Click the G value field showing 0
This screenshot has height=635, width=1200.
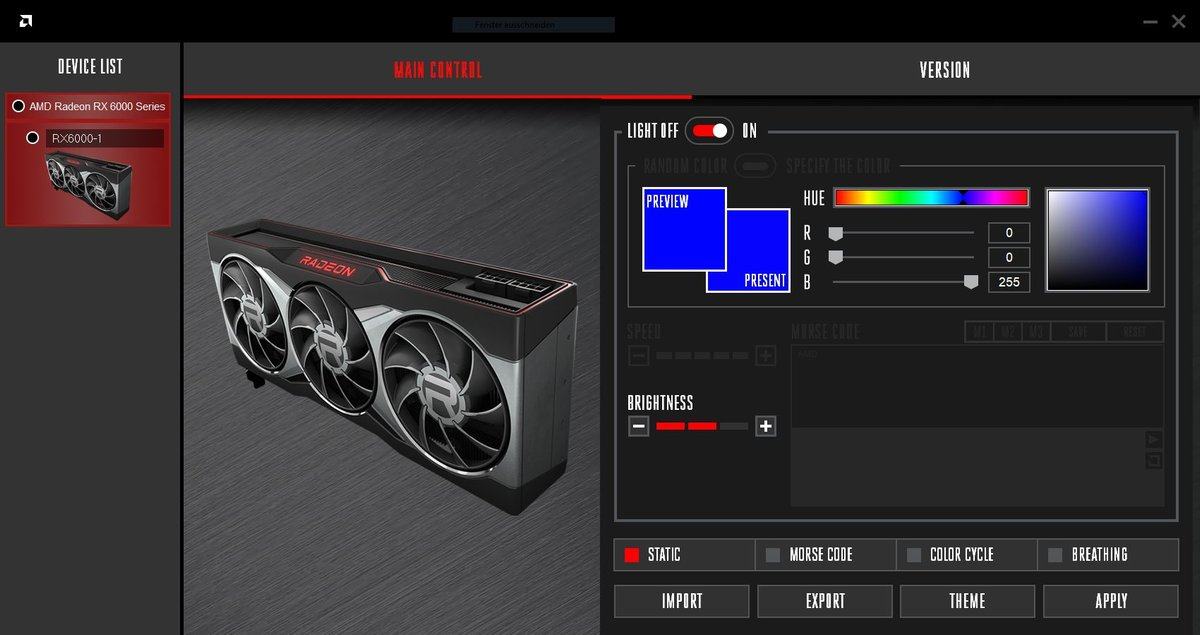coord(1009,258)
